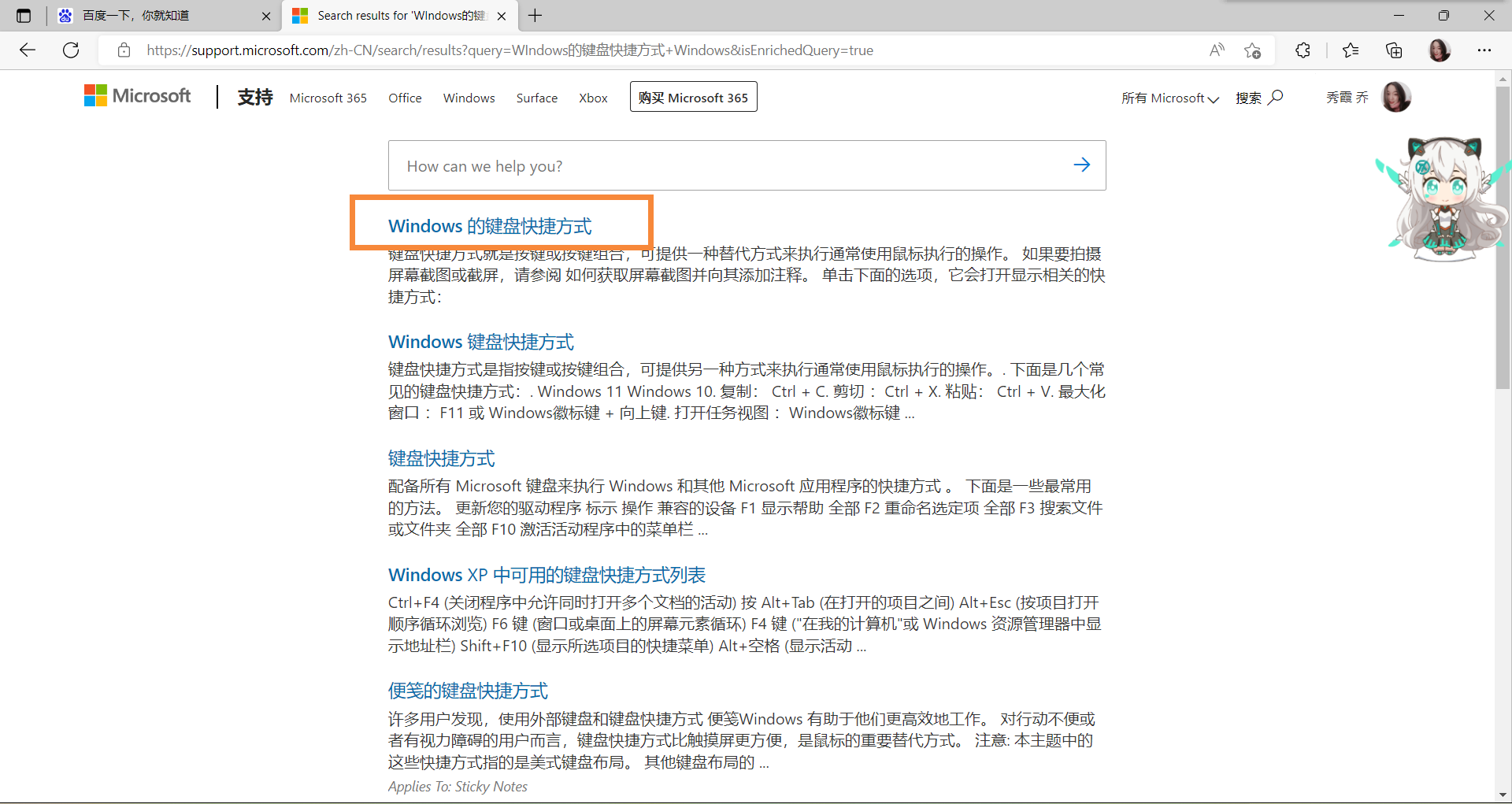Open a new tab with plus icon
The image size is (1512, 804).
535,16
